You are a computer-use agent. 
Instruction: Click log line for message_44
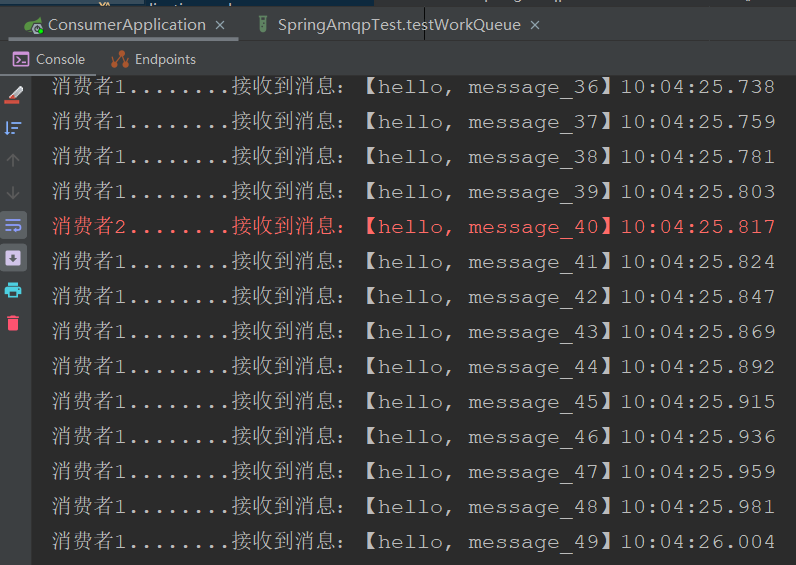coord(413,367)
